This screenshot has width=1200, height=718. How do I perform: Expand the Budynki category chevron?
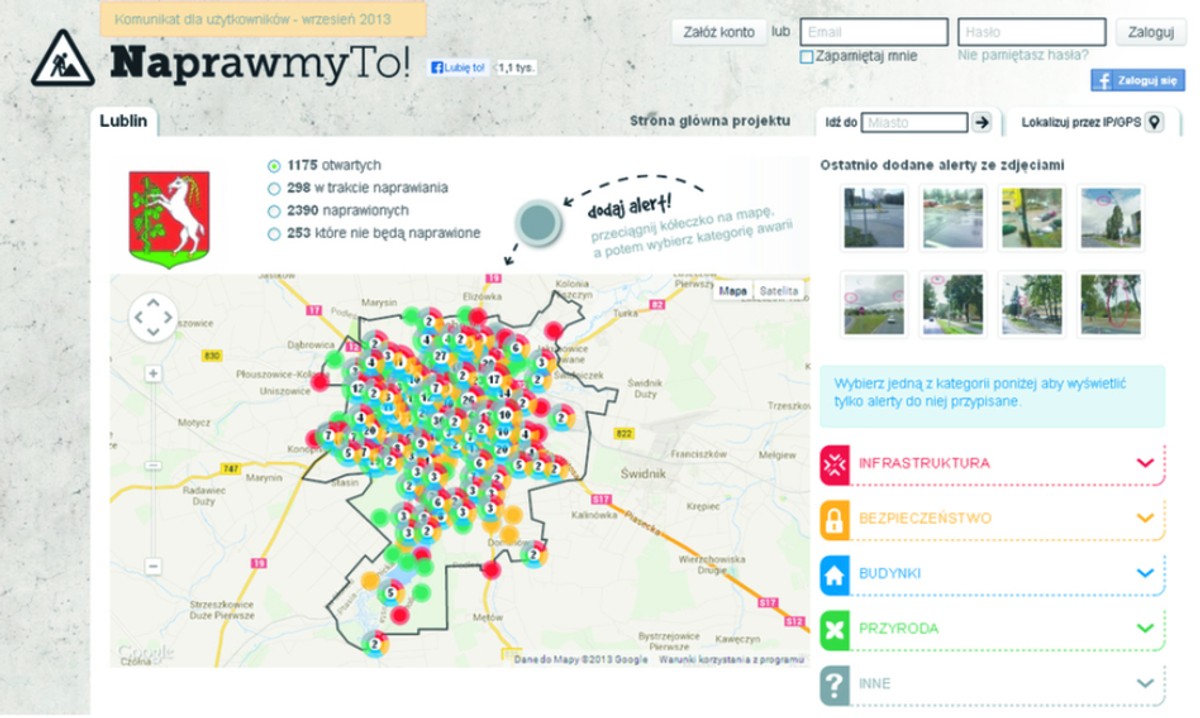pyautogui.click(x=1146, y=574)
